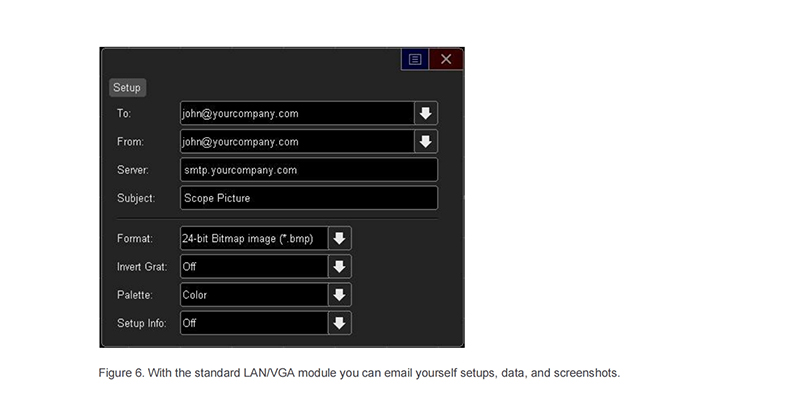This screenshot has height=417, width=800.
Task: Click the Invert Grat Off value box
Action: click(254, 266)
